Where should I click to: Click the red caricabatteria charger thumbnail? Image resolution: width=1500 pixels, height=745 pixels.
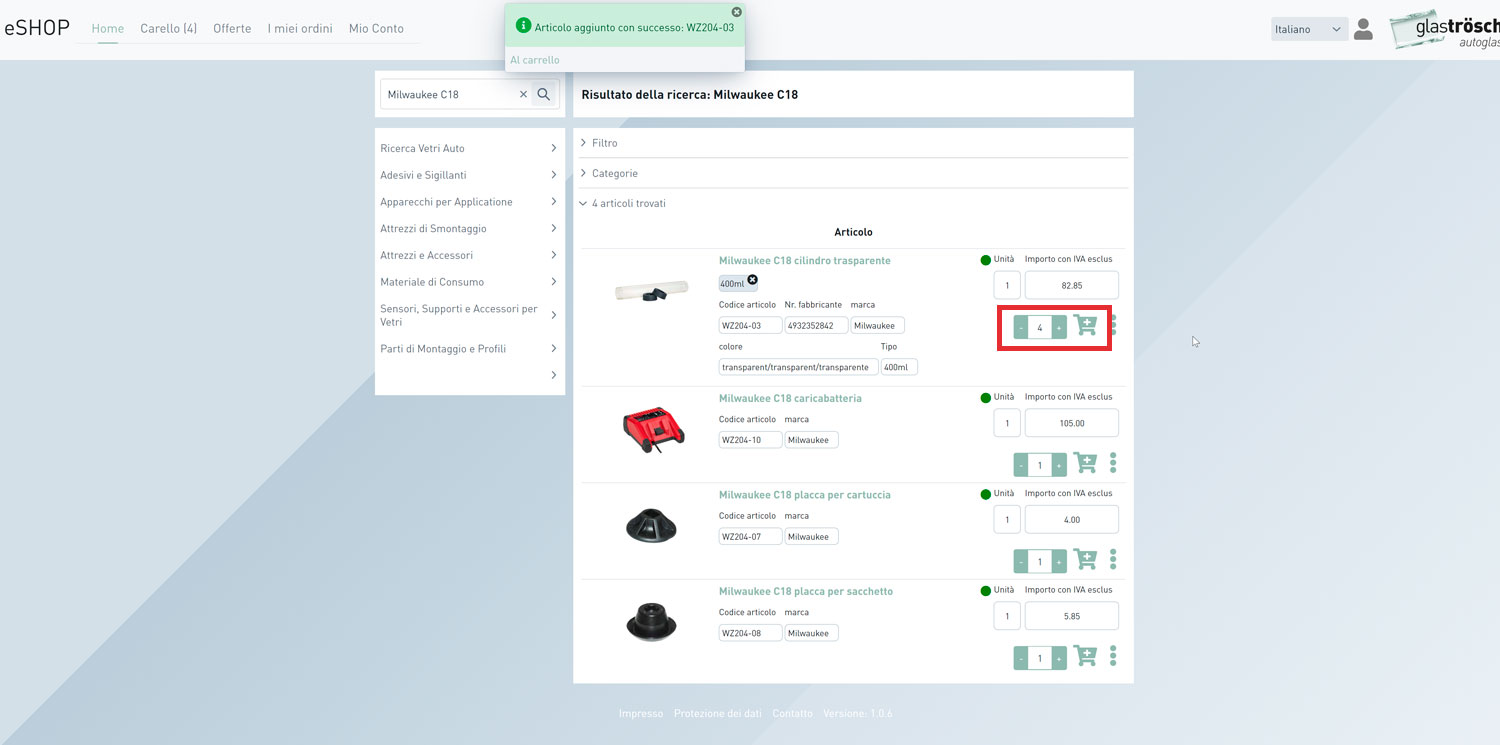tap(652, 430)
